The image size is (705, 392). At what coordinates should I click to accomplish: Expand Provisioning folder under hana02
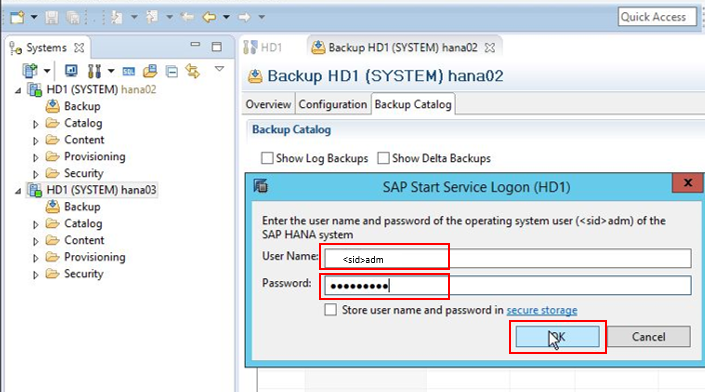pyautogui.click(x=36, y=157)
